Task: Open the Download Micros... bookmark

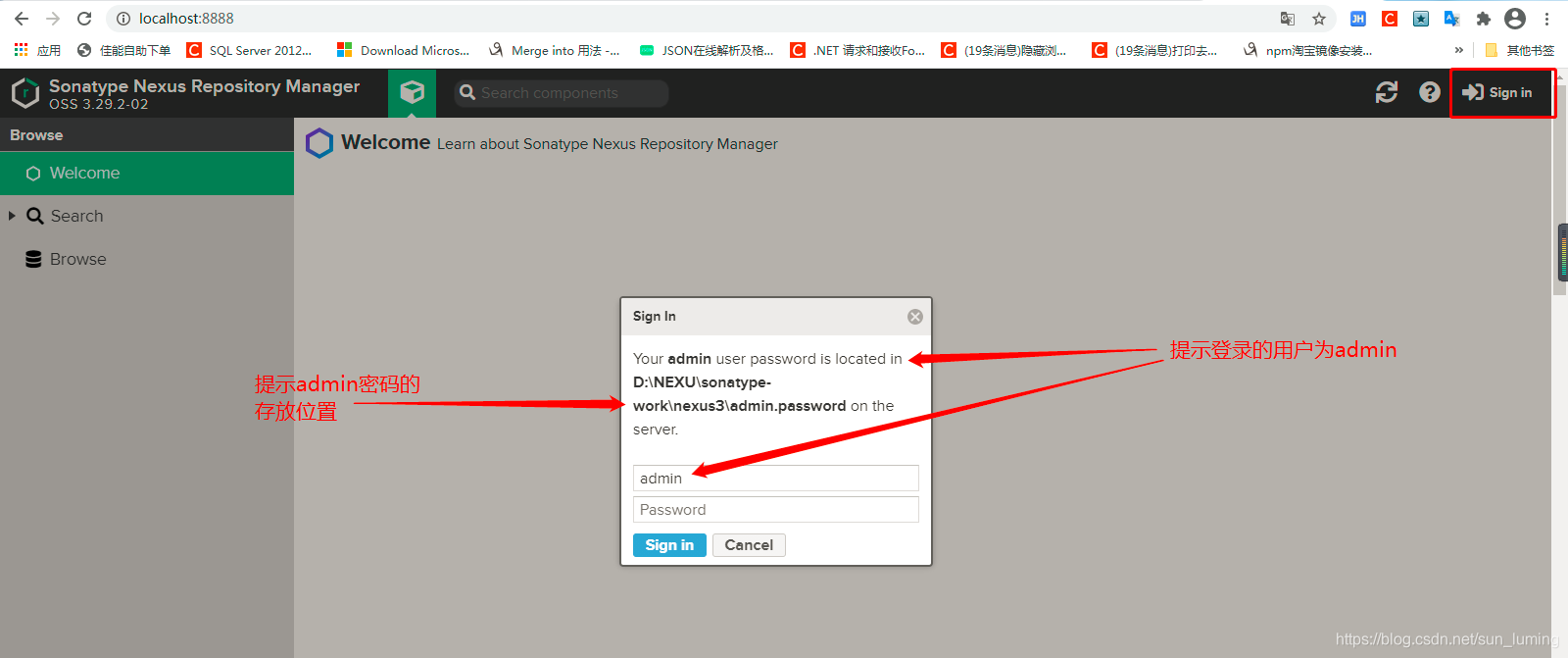Action: [x=404, y=50]
